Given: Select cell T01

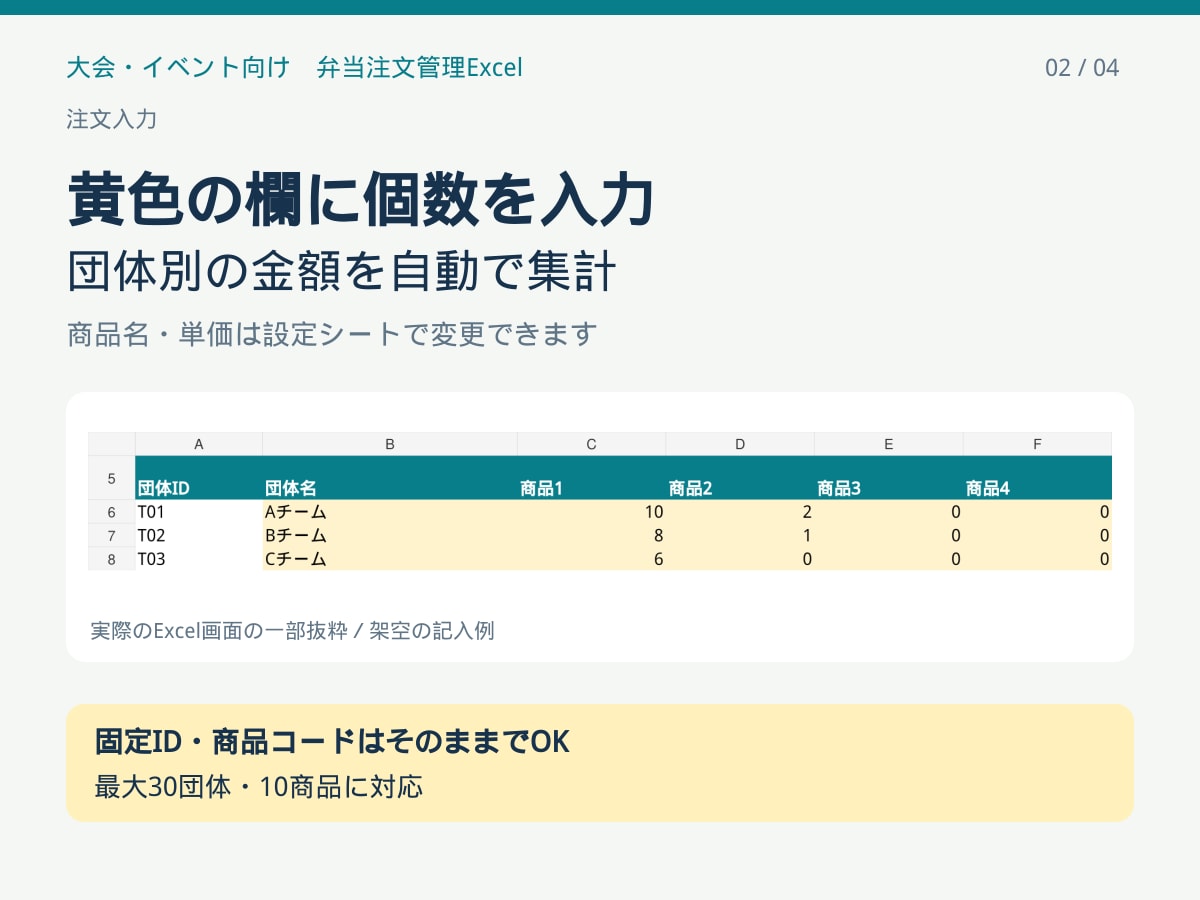Looking at the screenshot, I should click(x=199, y=512).
